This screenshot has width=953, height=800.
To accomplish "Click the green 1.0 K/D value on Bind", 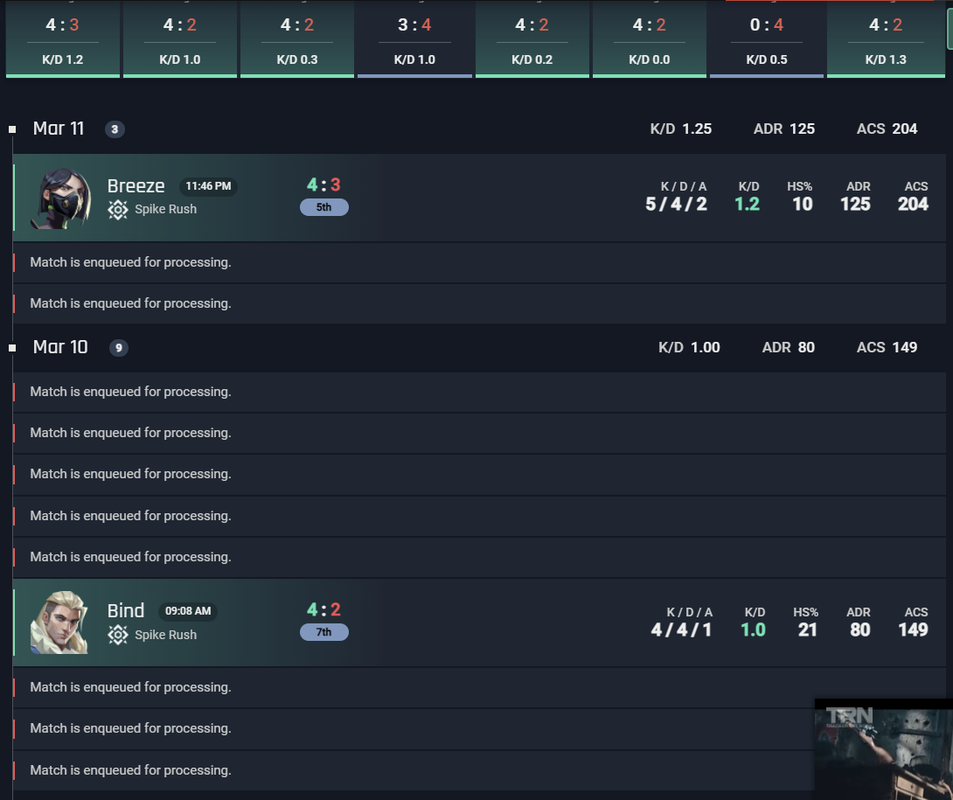I will (x=754, y=630).
